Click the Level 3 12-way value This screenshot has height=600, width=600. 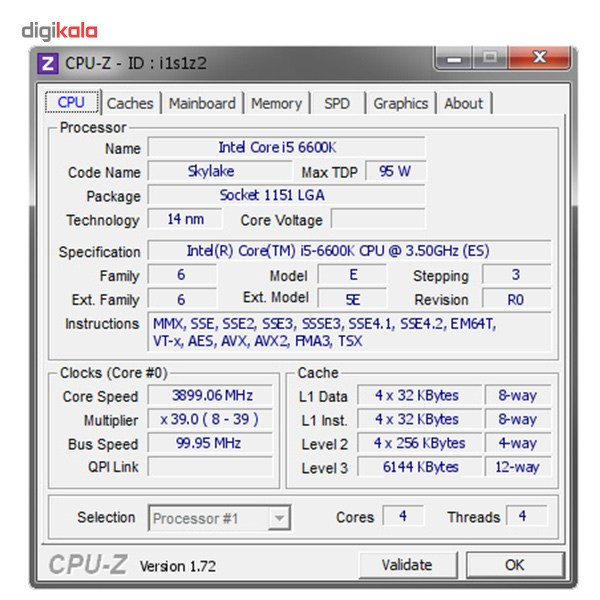coord(518,466)
